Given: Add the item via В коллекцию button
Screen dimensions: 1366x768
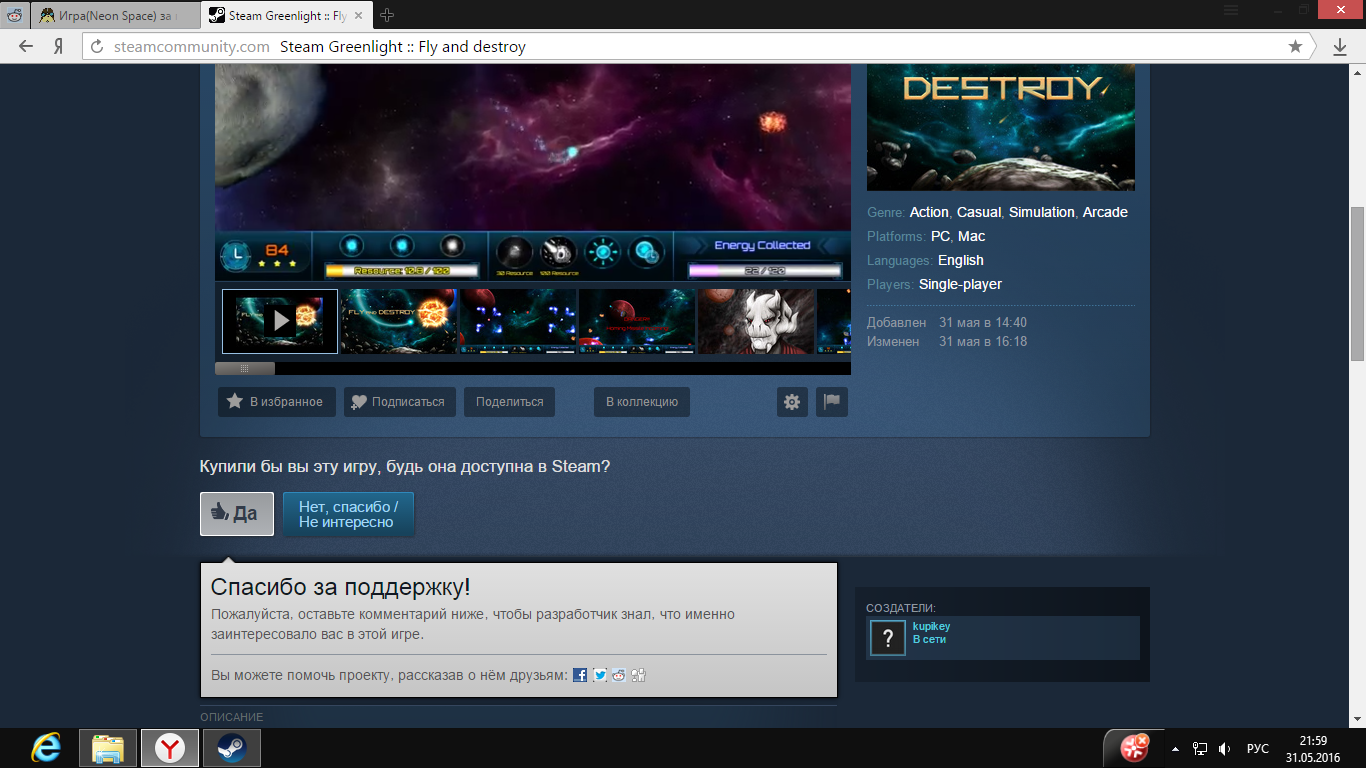Looking at the screenshot, I should (642, 402).
